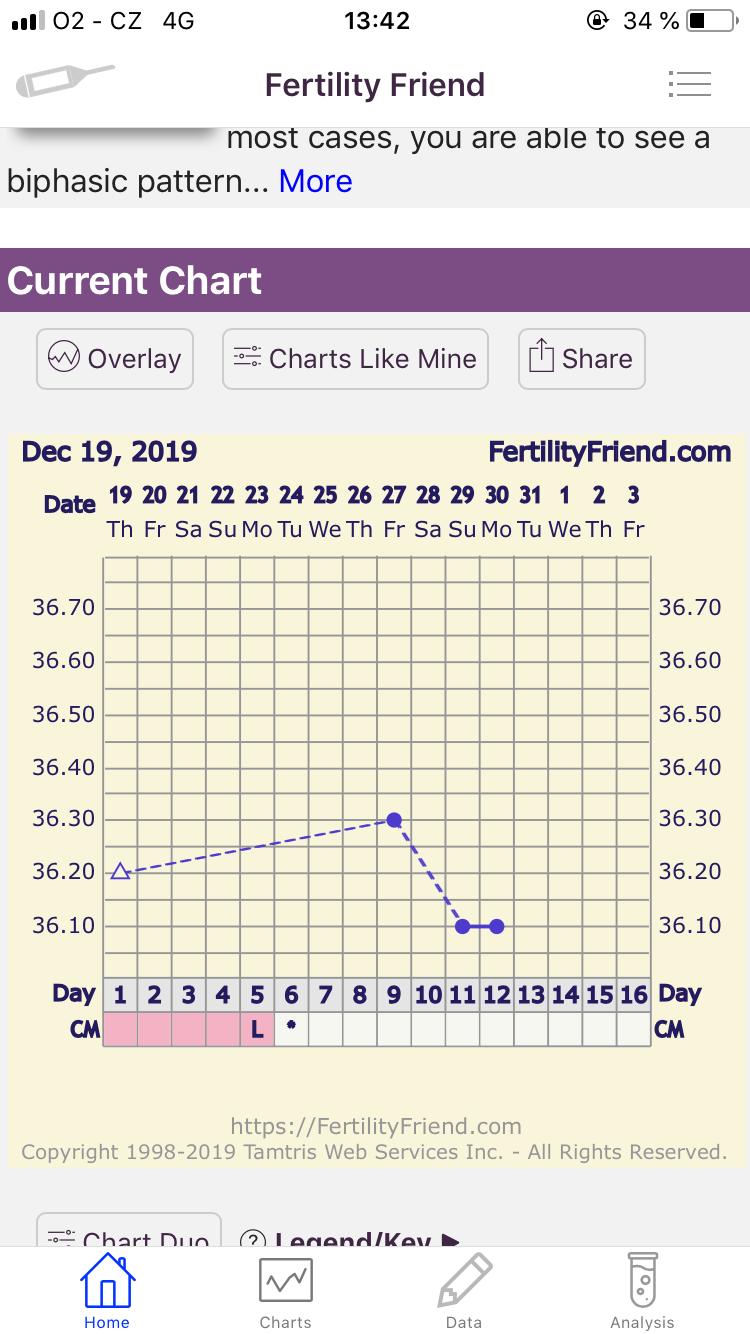The height and width of the screenshot is (1334, 750).
Task: Select the triangle temperature marker on day 1
Action: 120,872
